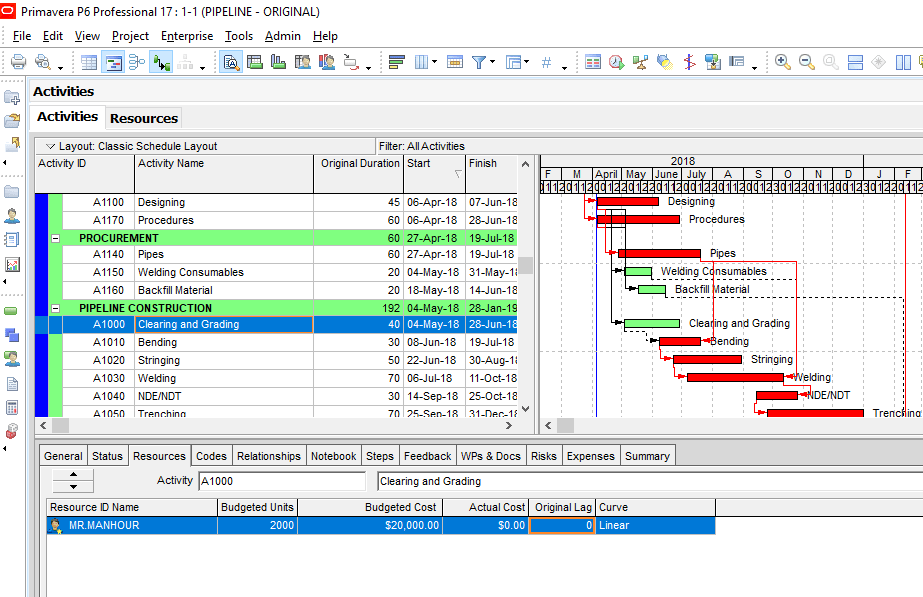Viewport: 923px width, 597px height.
Task: Click the Activity Name column header
Action: 224,174
